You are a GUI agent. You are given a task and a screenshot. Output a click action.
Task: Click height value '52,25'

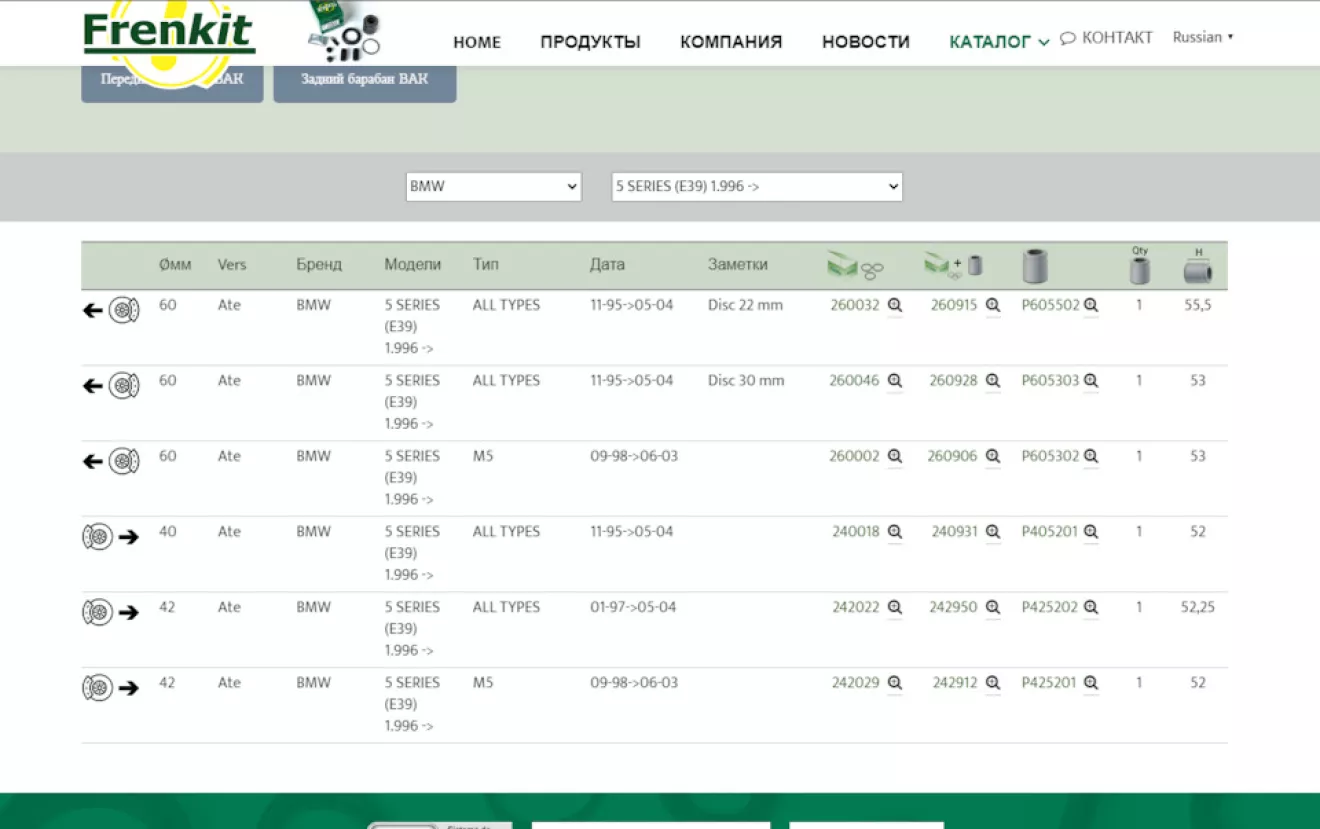pos(1198,607)
